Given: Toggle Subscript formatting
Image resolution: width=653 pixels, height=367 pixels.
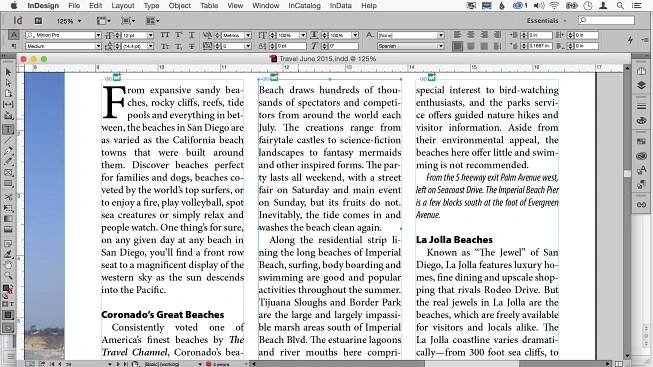Looking at the screenshot, I should [179, 46].
